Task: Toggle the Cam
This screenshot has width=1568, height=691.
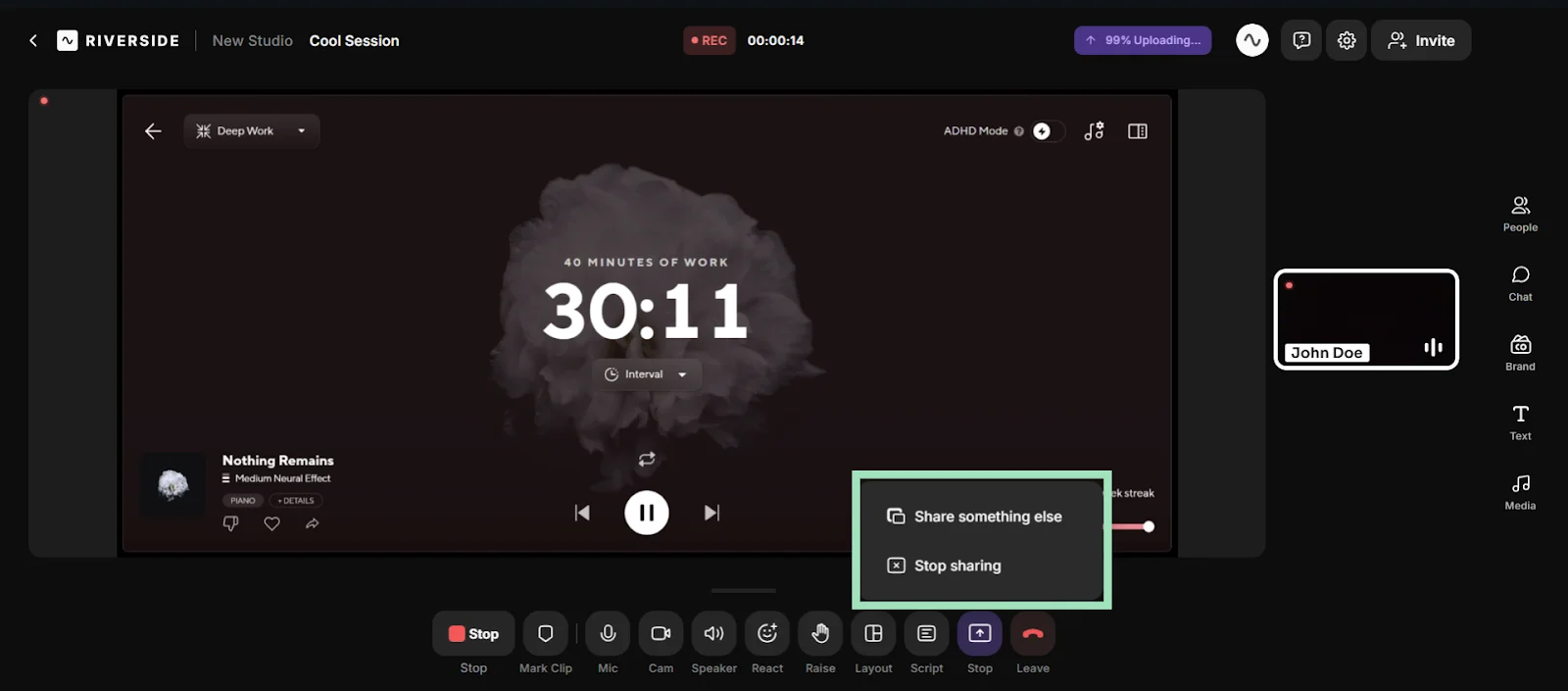Action: (661, 633)
